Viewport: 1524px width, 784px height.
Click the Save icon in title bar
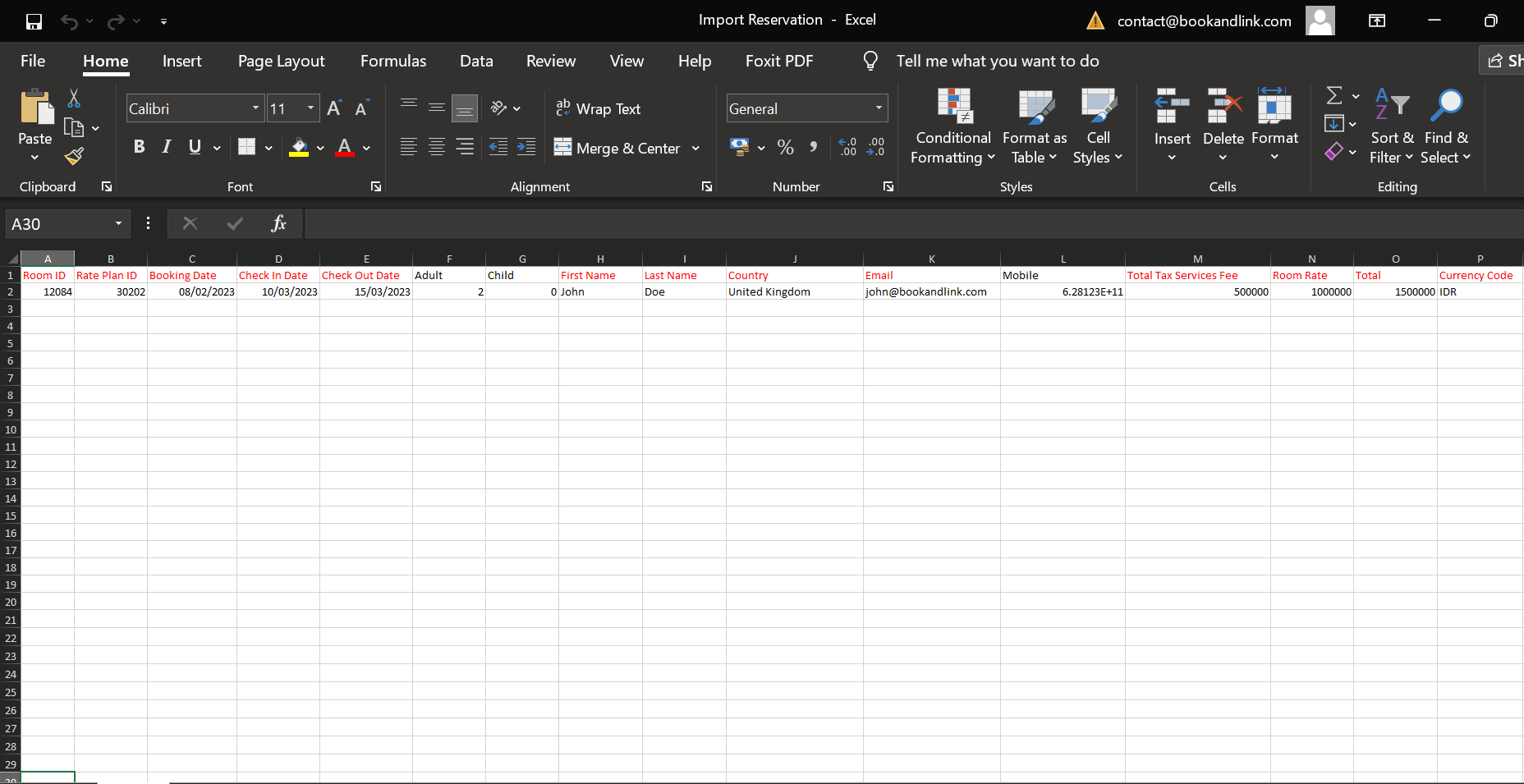click(34, 21)
